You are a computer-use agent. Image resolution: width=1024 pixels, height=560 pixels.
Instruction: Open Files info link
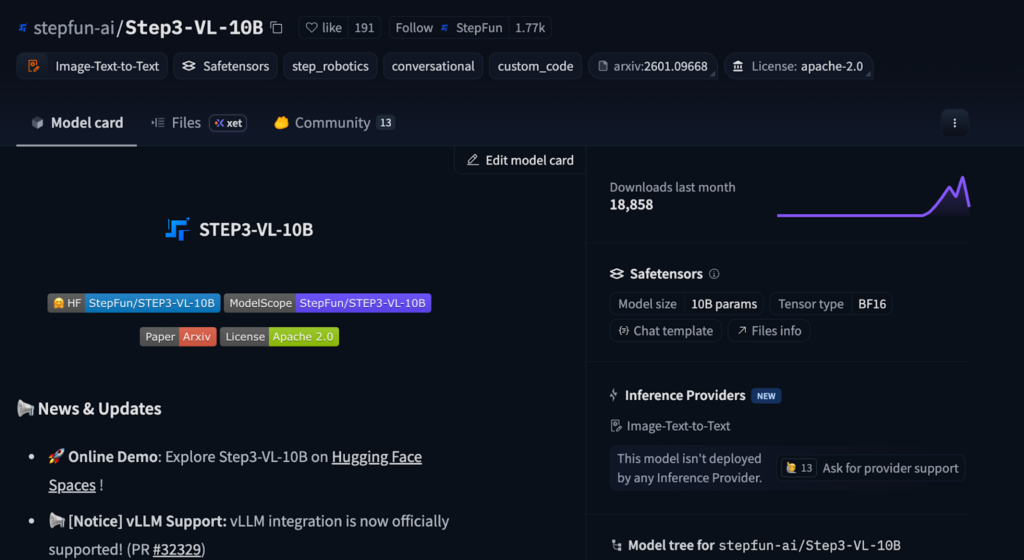tap(769, 331)
